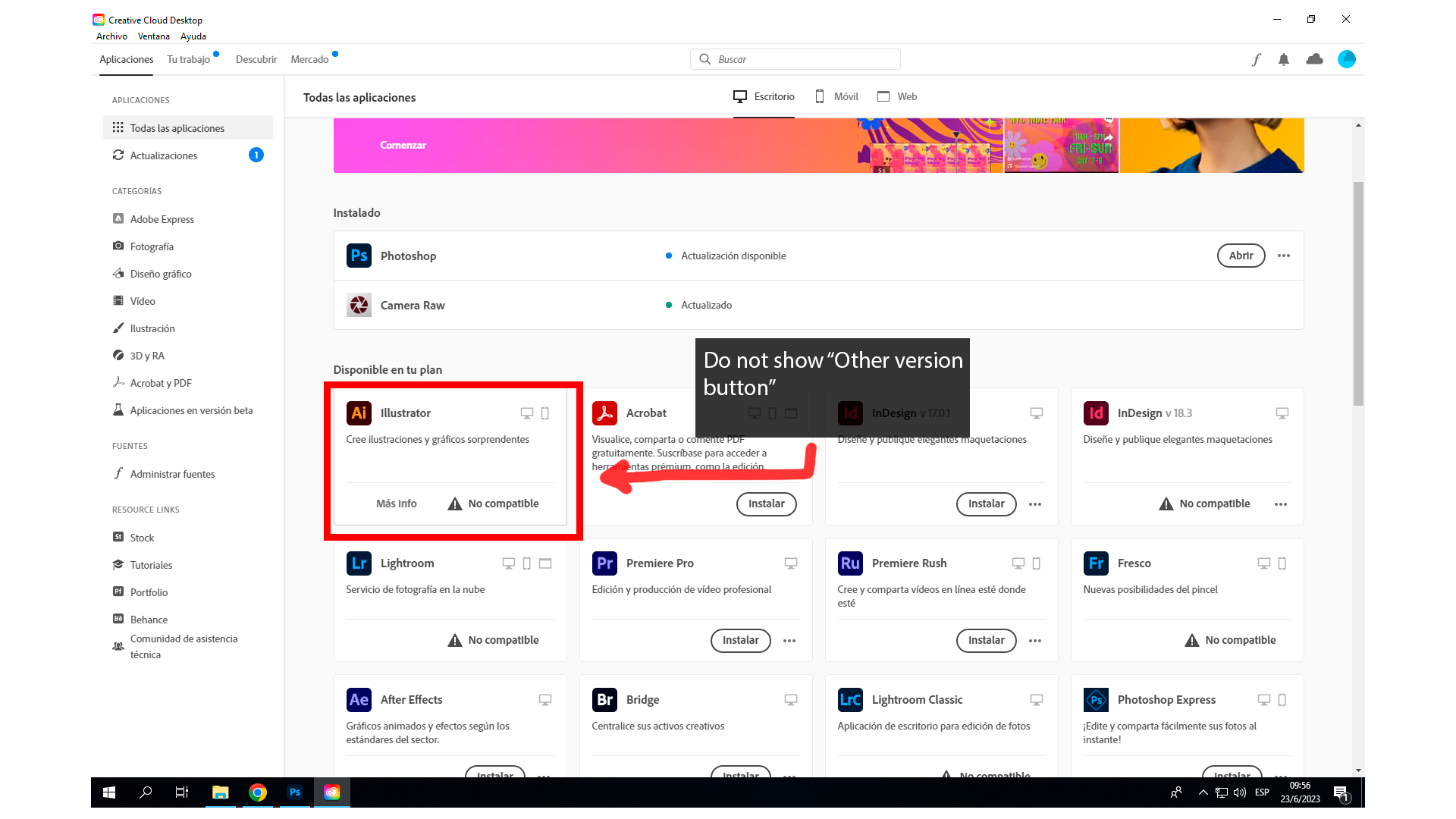This screenshot has width=1456, height=819.
Task: Open more options for Premiere Rush
Action: coord(1035,641)
